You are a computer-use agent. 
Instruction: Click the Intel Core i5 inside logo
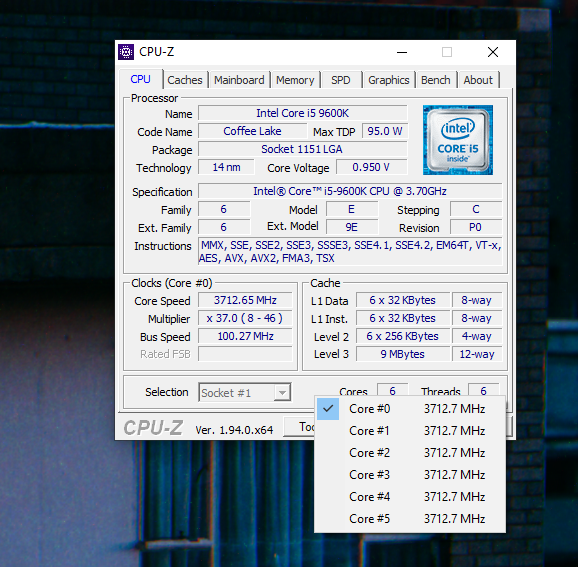[458, 140]
